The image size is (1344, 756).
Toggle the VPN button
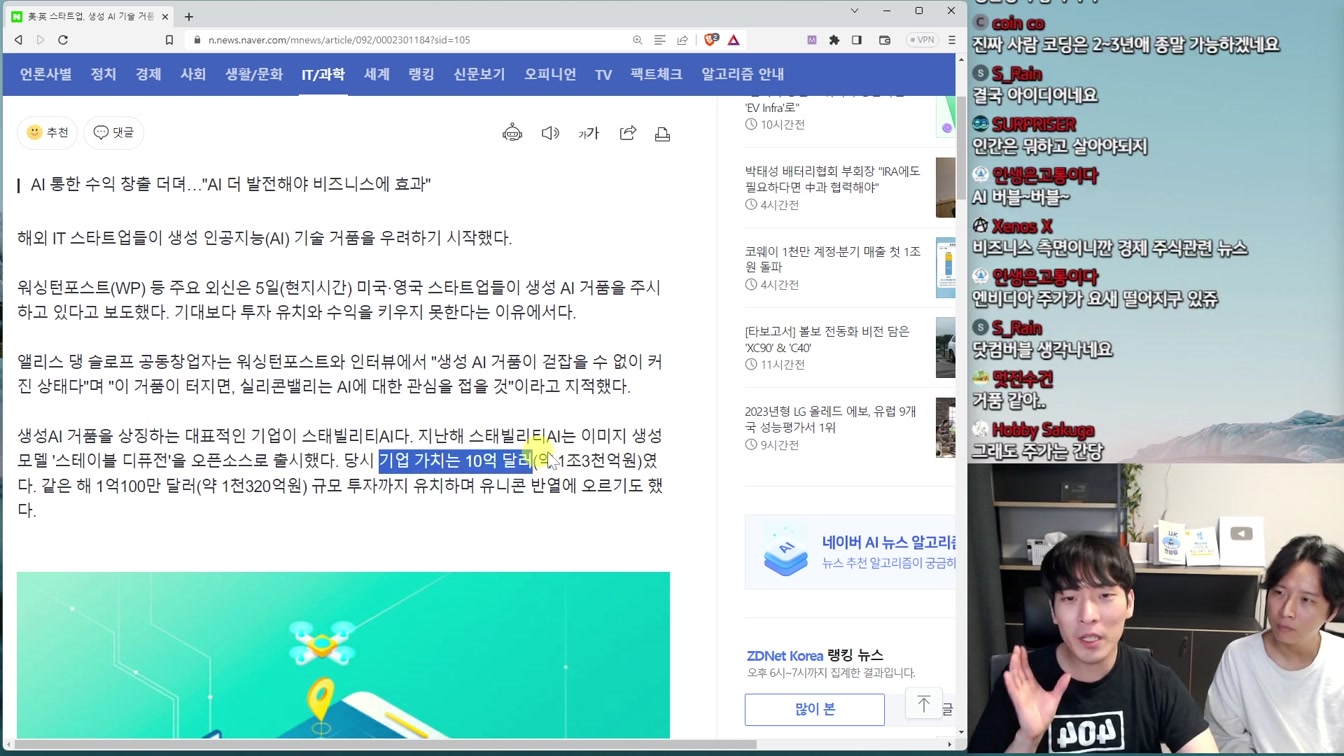coord(921,40)
